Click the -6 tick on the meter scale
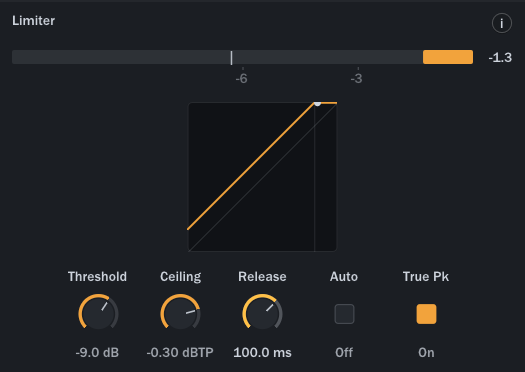Screen dimensions: 525x372 pyautogui.click(x=241, y=78)
